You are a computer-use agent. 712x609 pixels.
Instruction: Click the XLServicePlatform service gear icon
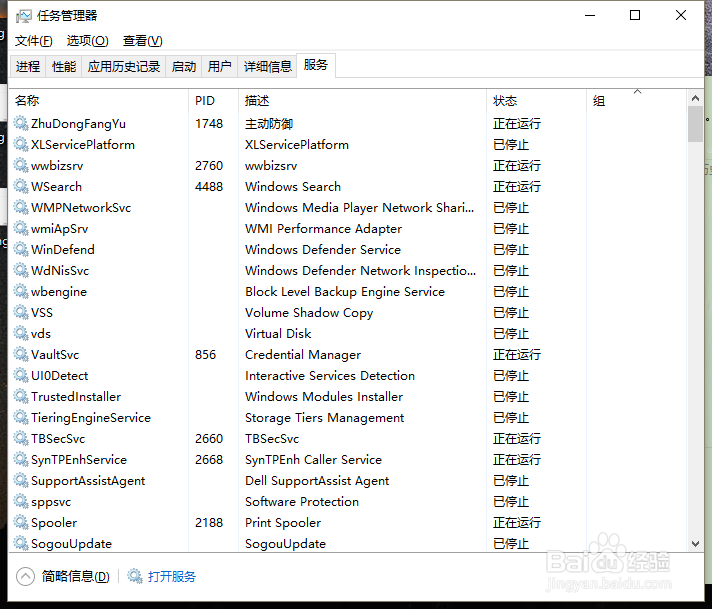tap(20, 144)
